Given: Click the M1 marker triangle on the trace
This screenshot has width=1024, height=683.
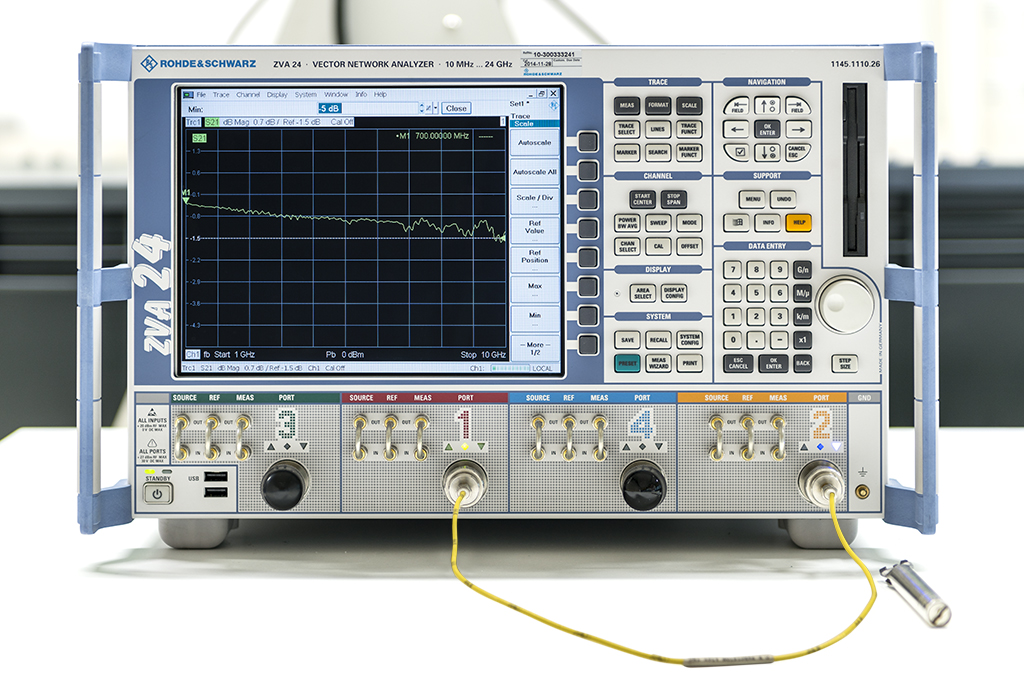Looking at the screenshot, I should (x=186, y=199).
